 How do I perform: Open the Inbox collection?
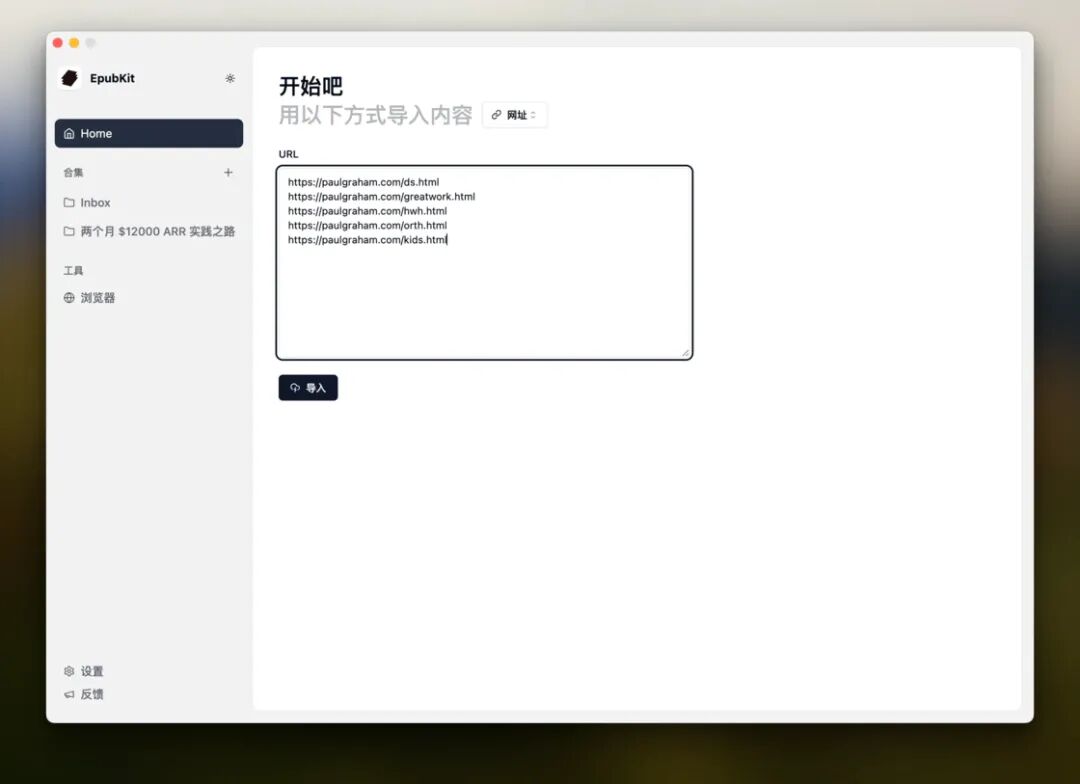tap(149, 203)
